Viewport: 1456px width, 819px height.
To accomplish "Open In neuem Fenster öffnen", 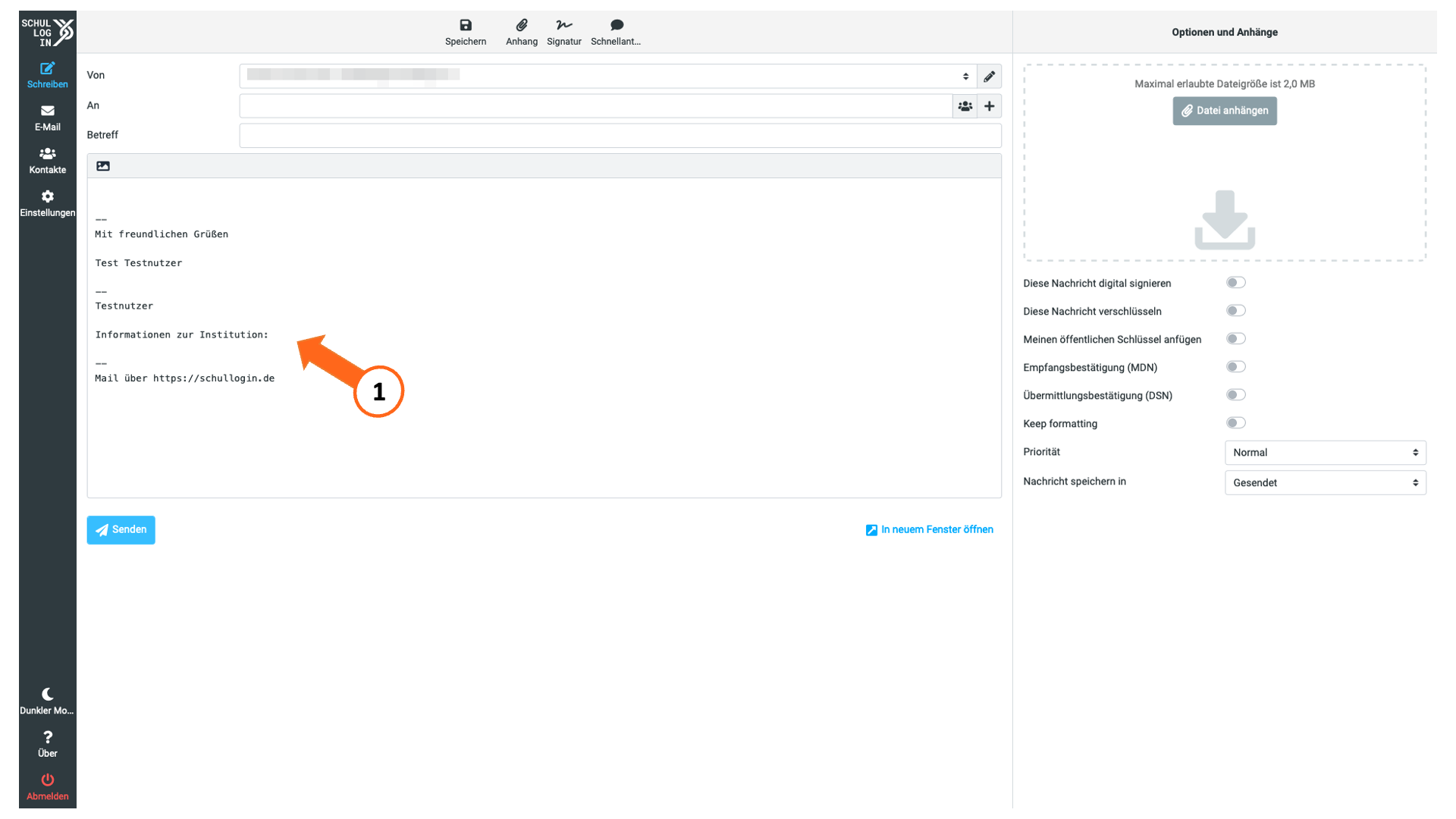I will (930, 530).
